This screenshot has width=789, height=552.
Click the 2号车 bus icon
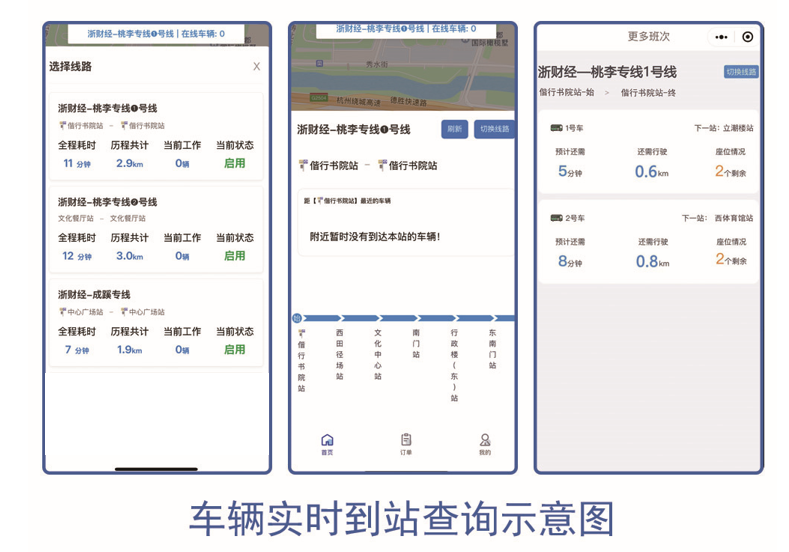pyautogui.click(x=557, y=217)
